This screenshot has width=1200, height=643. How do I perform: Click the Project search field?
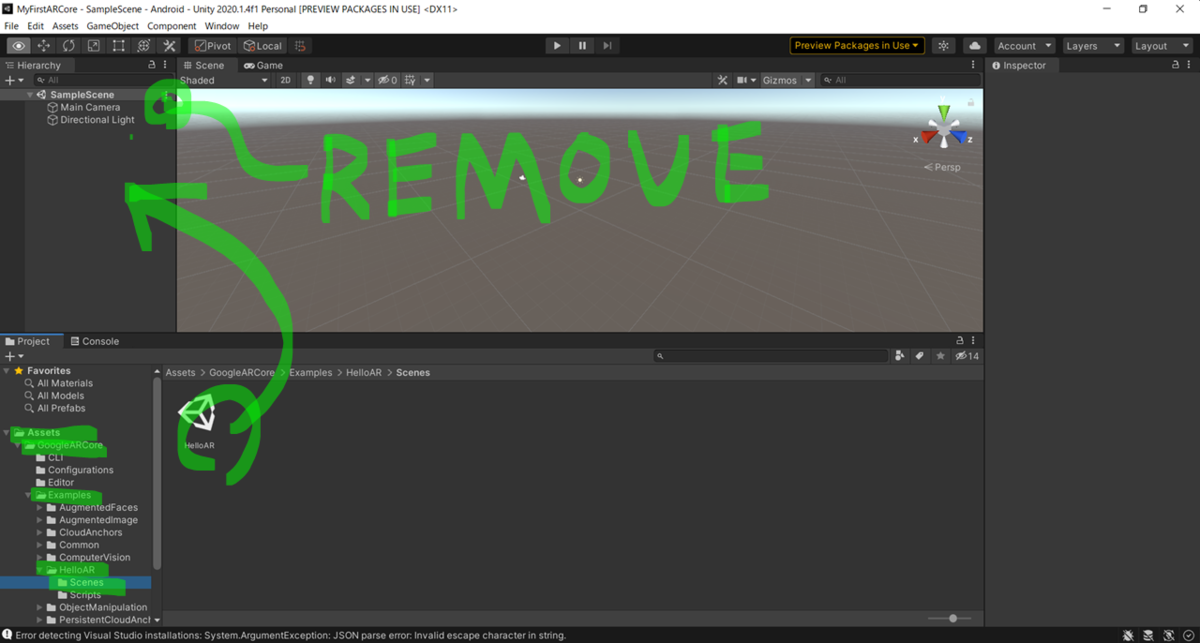(771, 356)
